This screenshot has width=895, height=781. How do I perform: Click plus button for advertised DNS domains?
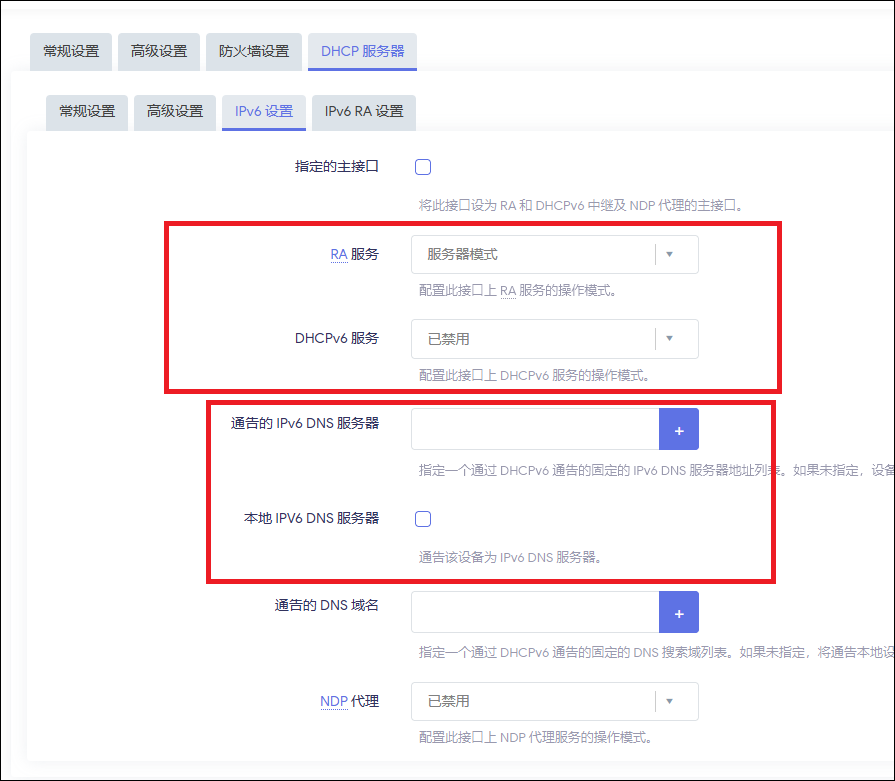tap(678, 612)
